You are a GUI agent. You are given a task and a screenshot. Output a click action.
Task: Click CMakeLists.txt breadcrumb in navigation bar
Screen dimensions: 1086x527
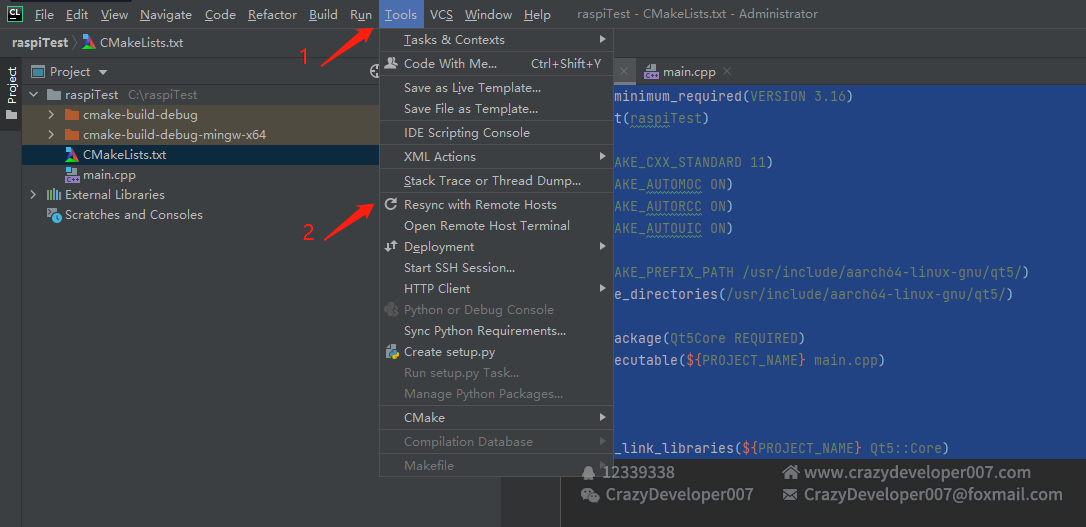coord(141,43)
